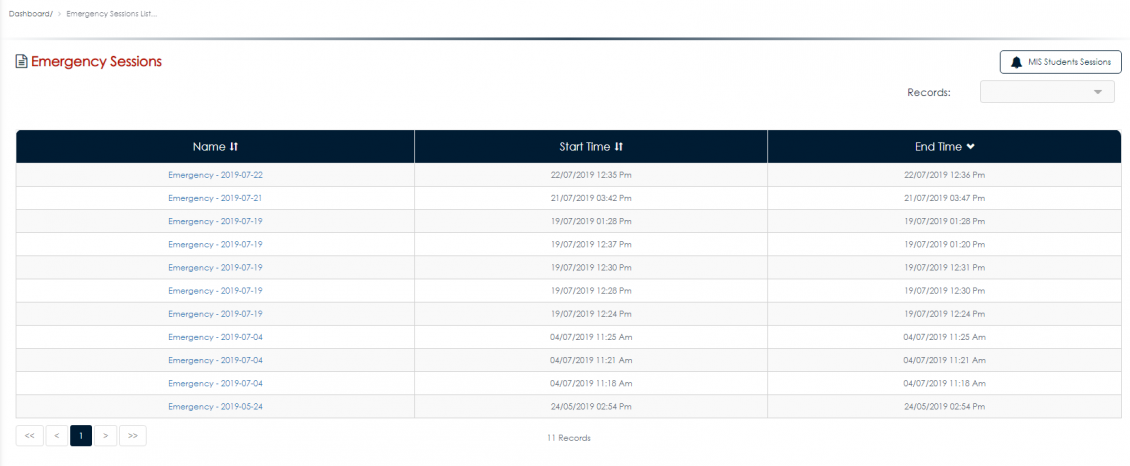
Task: Sort by Start Time column arrows icon
Action: coord(619,147)
